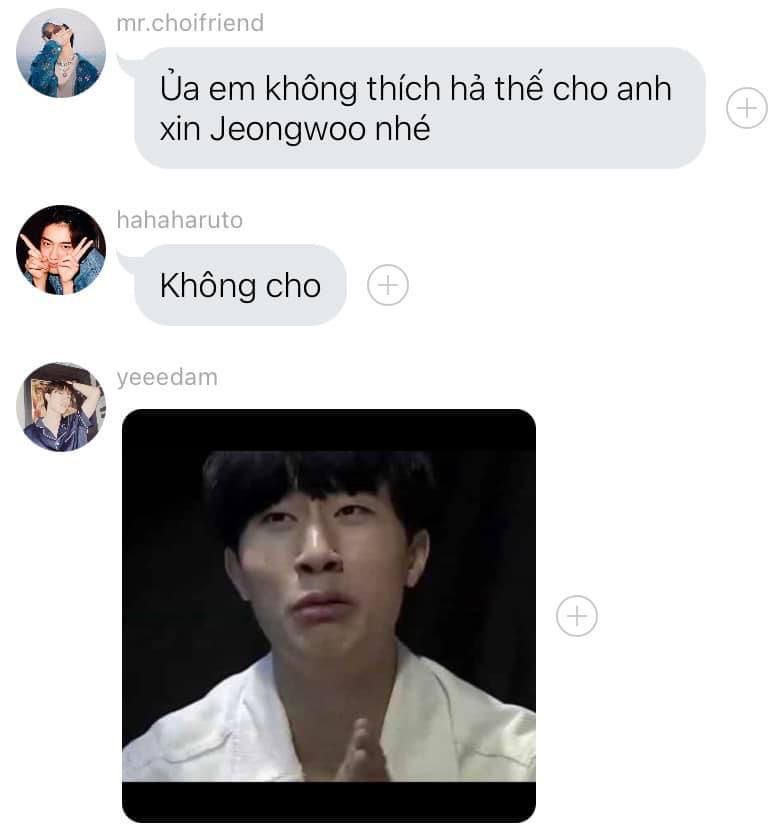Tap the black hair in the meme picture
780x837 pixels.
[320, 478]
